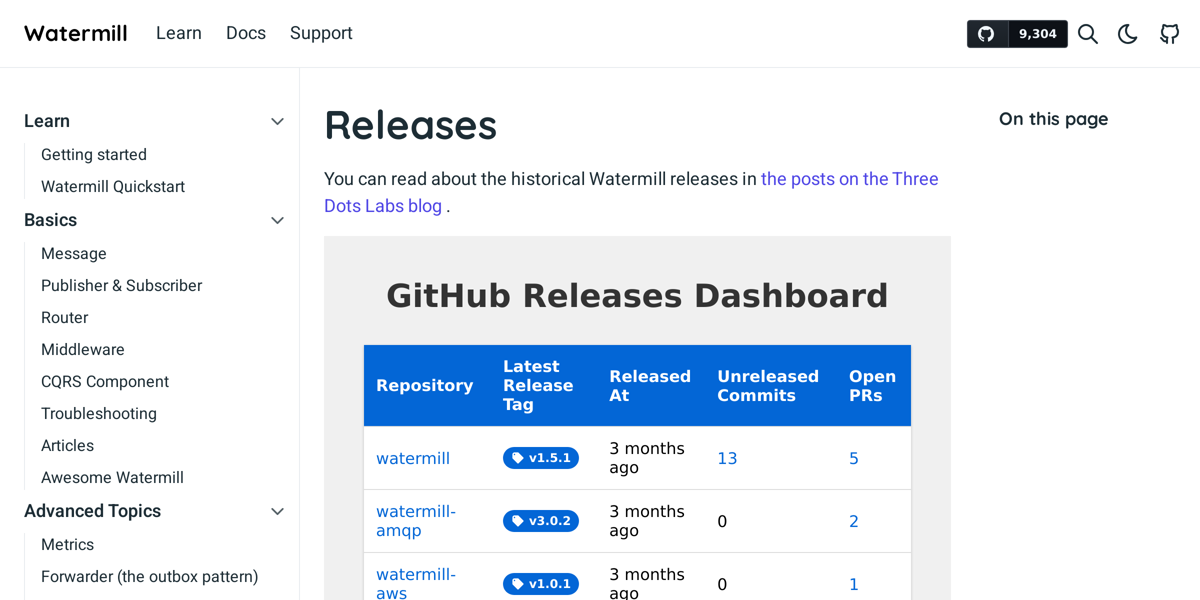Select the v1.0.1 release tag badge
The width and height of the screenshot is (1200, 600).
pyautogui.click(x=541, y=583)
